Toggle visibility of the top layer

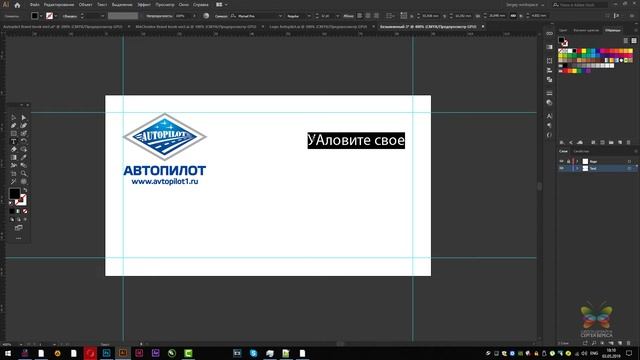click(x=561, y=161)
